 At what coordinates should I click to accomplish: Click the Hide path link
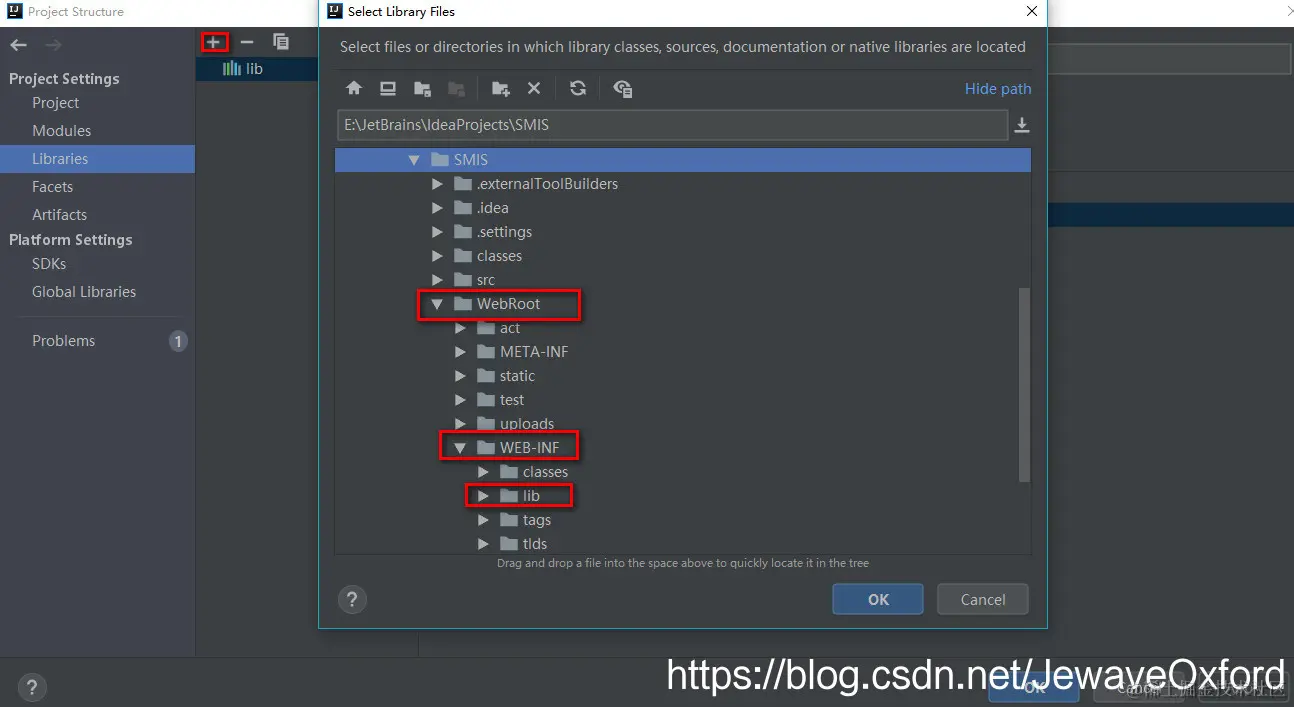pyautogui.click(x=998, y=89)
